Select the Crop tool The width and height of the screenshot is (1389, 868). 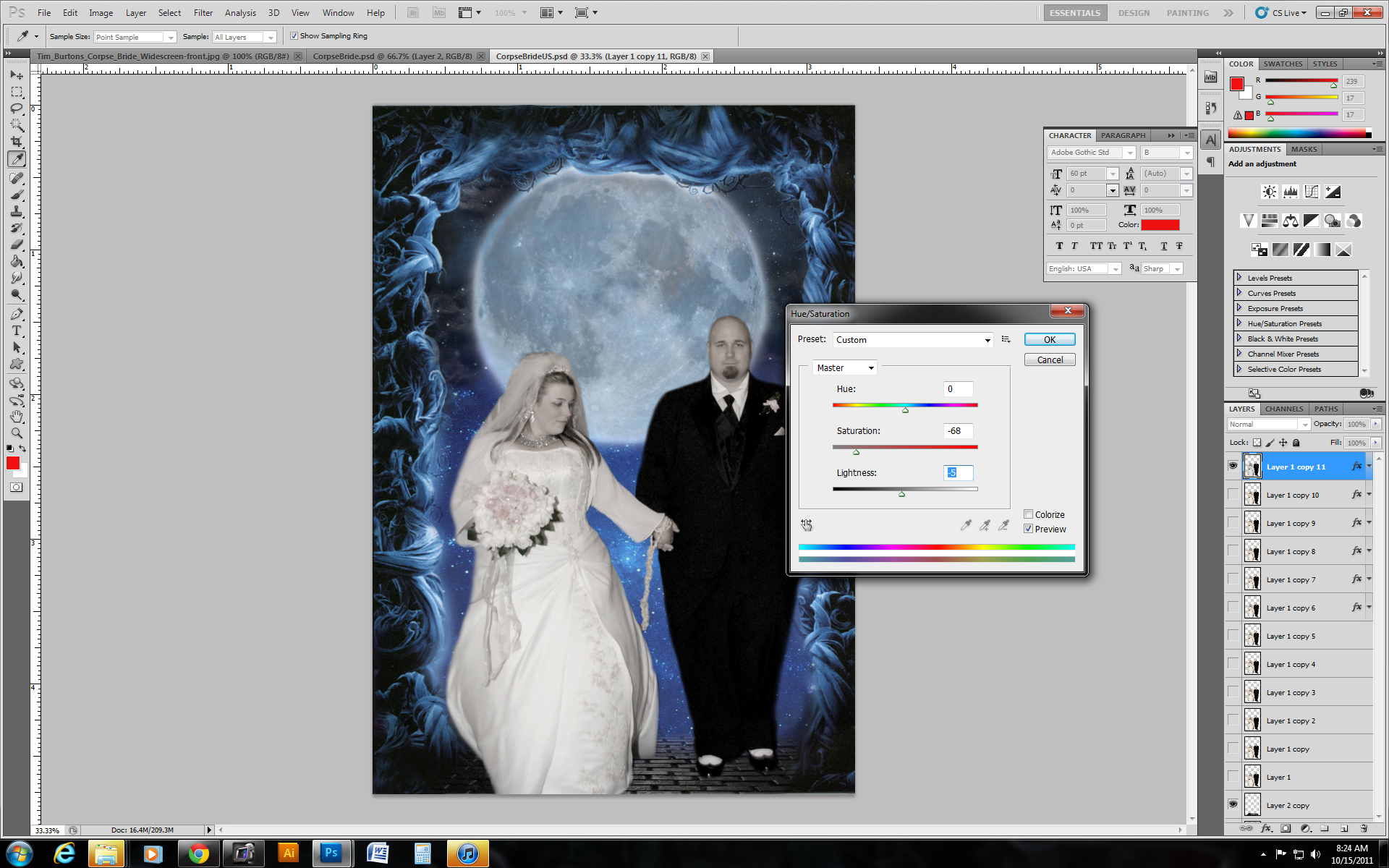17,142
